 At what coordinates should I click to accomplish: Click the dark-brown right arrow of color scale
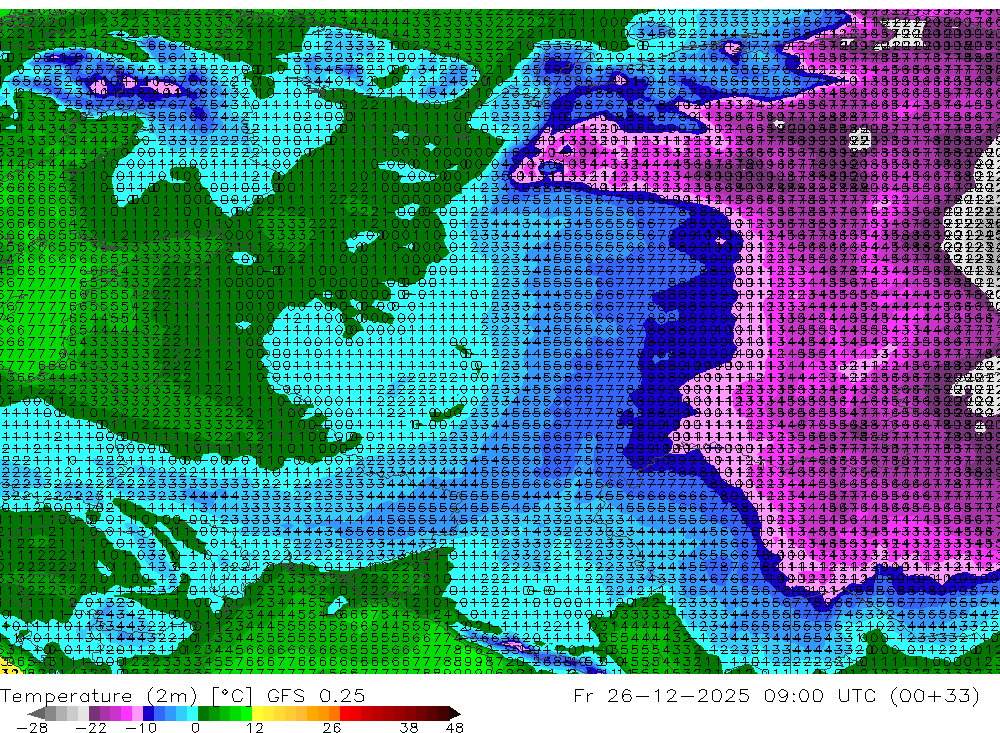point(454,713)
